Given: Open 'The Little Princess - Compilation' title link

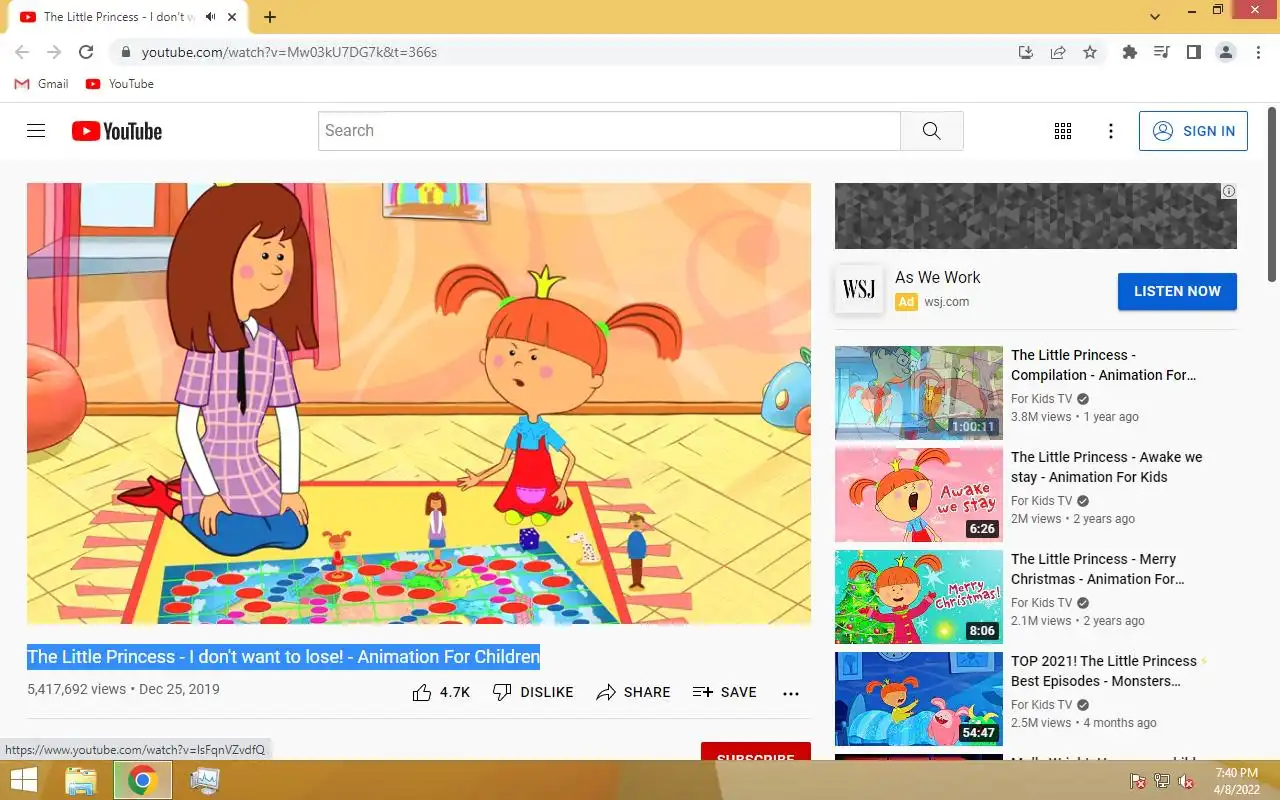Looking at the screenshot, I should click(1103, 365).
